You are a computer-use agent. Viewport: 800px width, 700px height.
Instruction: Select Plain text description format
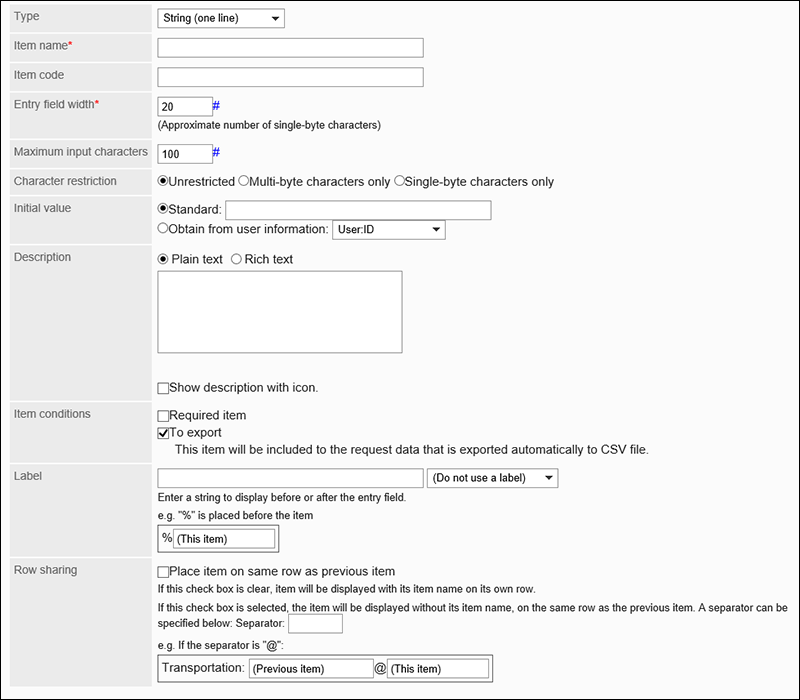point(163,259)
